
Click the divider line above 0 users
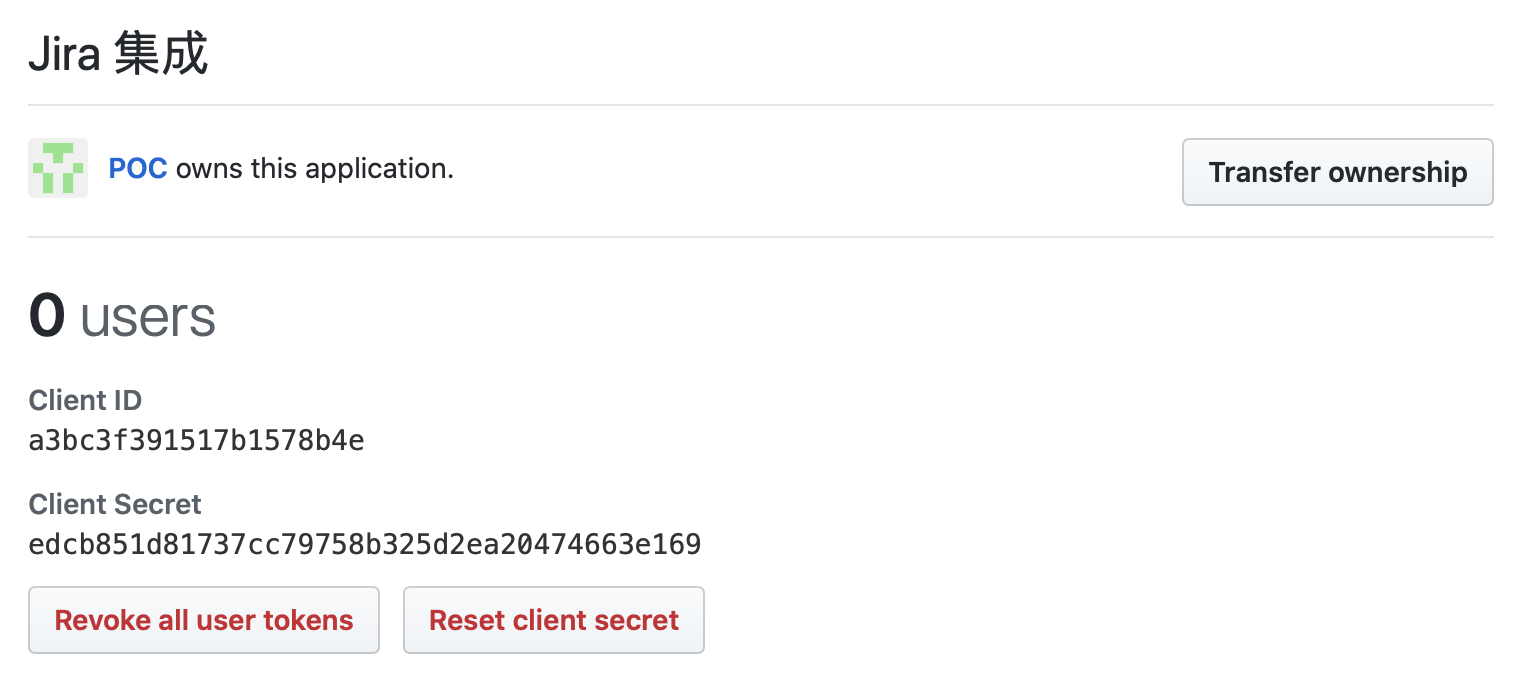tap(760, 237)
